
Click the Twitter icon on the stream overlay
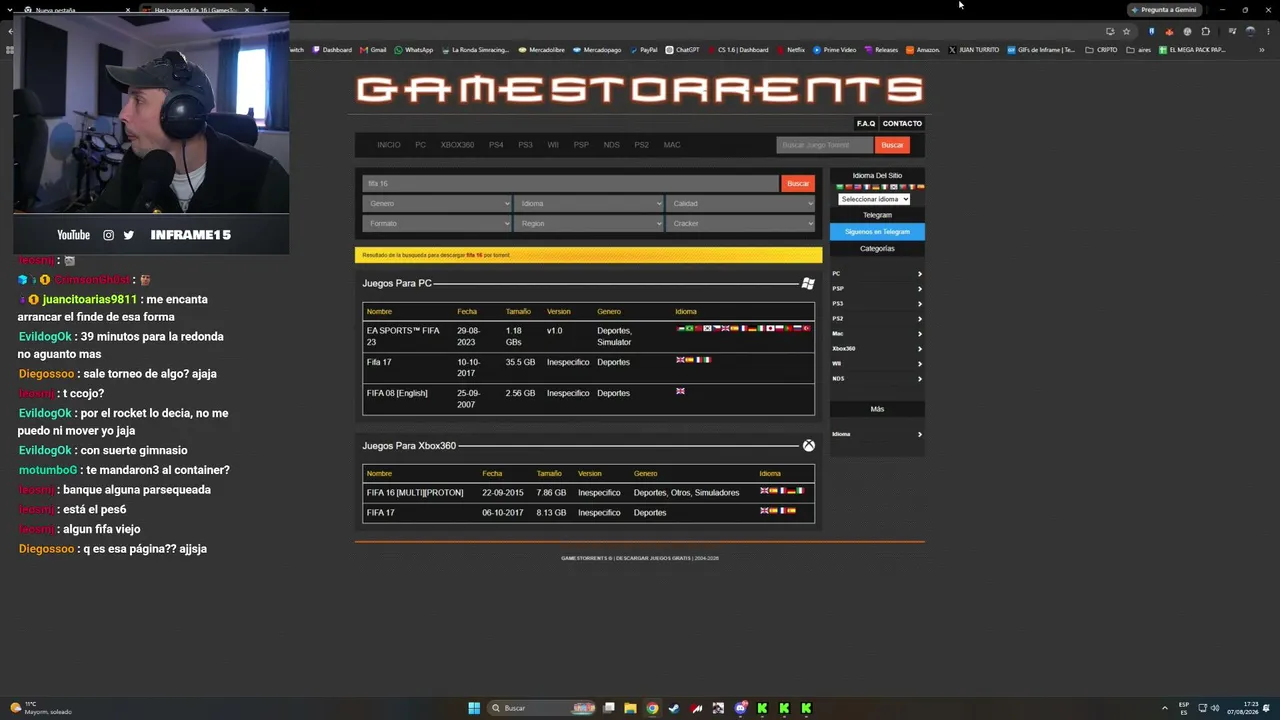point(128,235)
